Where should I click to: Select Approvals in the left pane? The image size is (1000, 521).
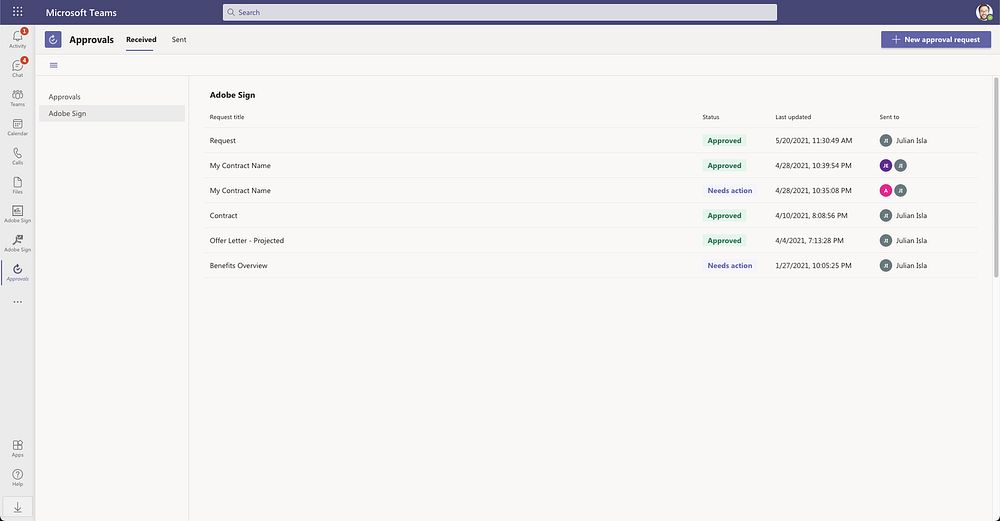point(112,97)
